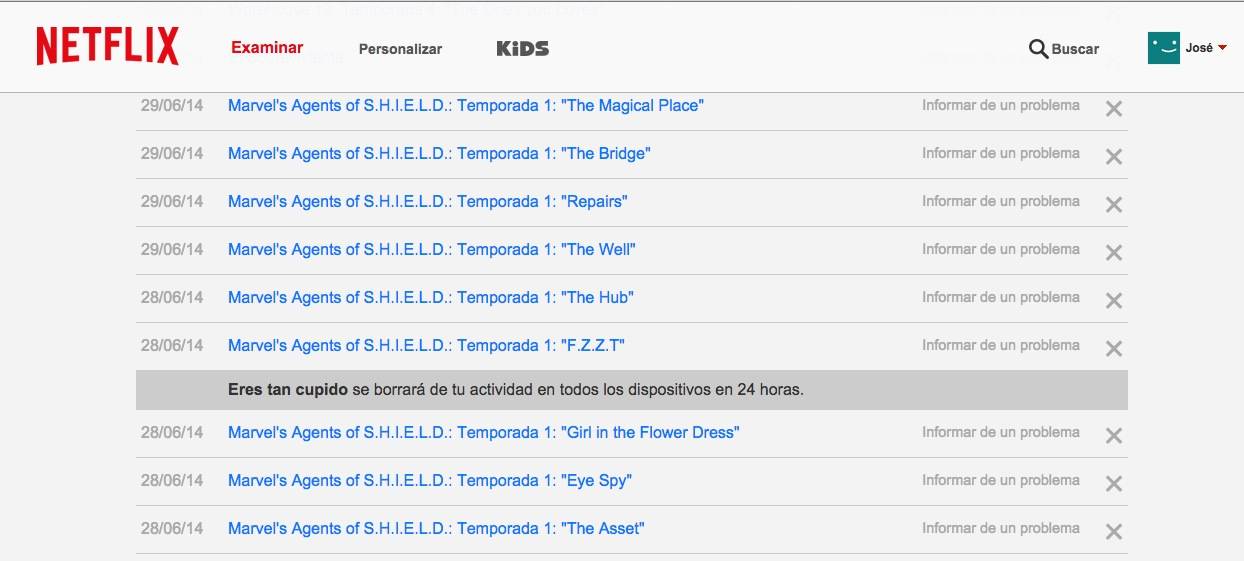Screen dimensions: 1244x561
Task: Delete the "F.Z.Z.T" entry with X
Action: [1114, 348]
